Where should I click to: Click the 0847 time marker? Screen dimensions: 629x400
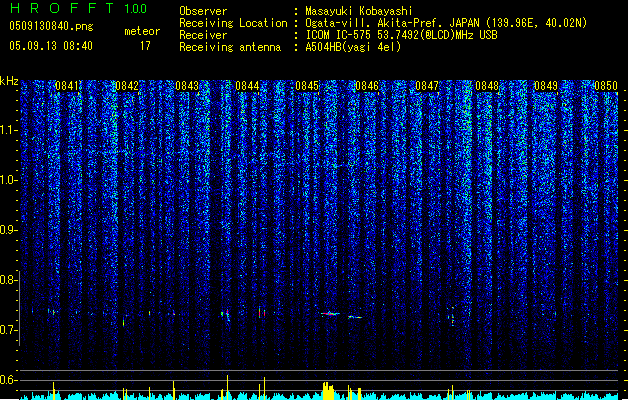(427, 86)
